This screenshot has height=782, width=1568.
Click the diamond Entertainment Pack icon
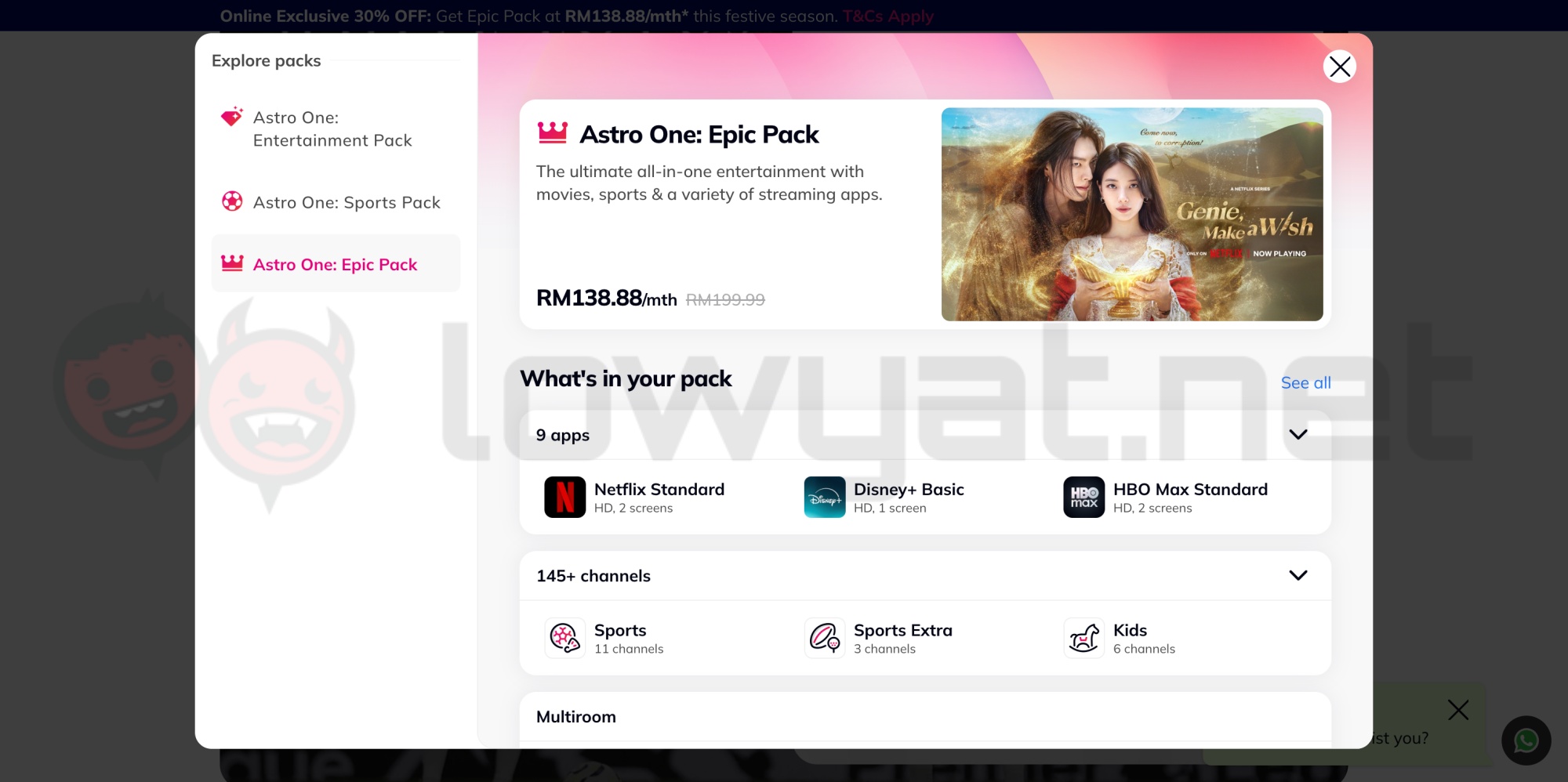point(232,118)
